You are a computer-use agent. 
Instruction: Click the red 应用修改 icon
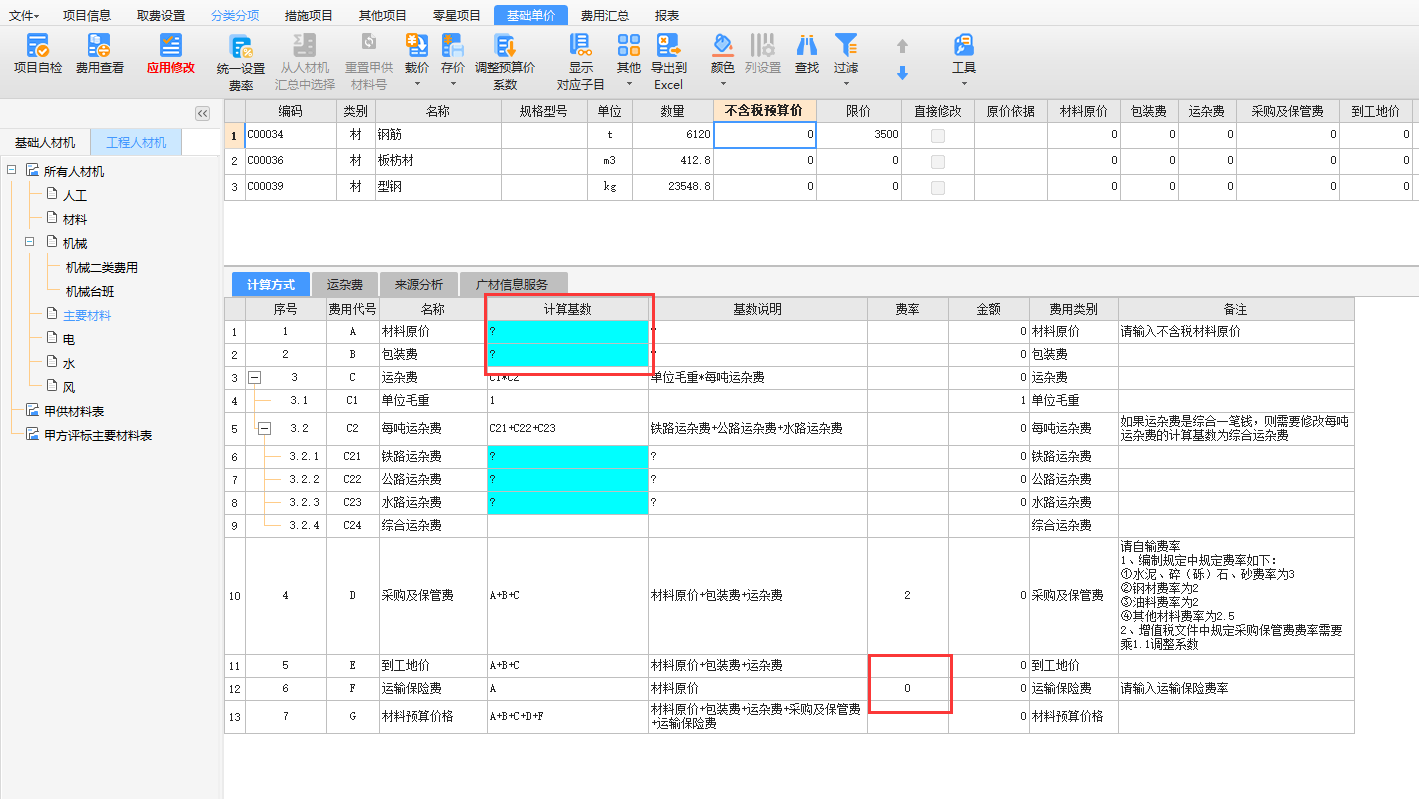(x=171, y=46)
